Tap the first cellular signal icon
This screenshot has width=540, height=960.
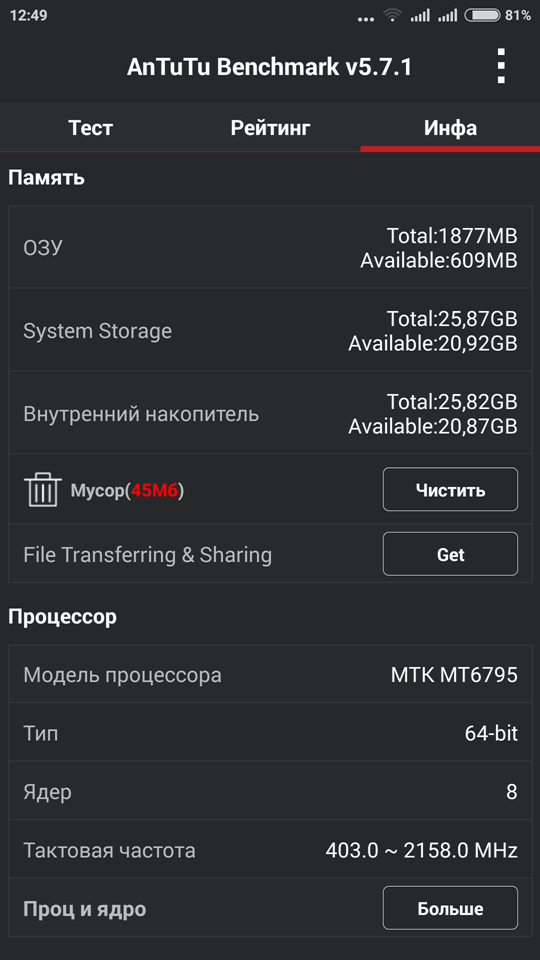coord(420,15)
